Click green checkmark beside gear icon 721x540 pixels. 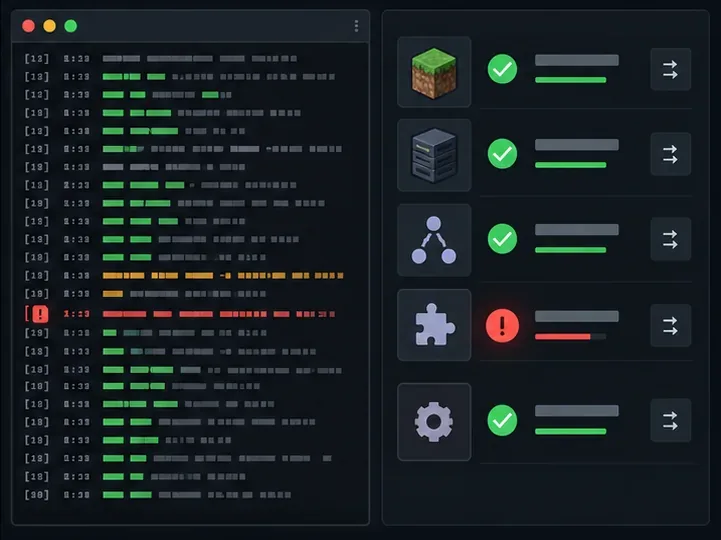pyautogui.click(x=502, y=420)
